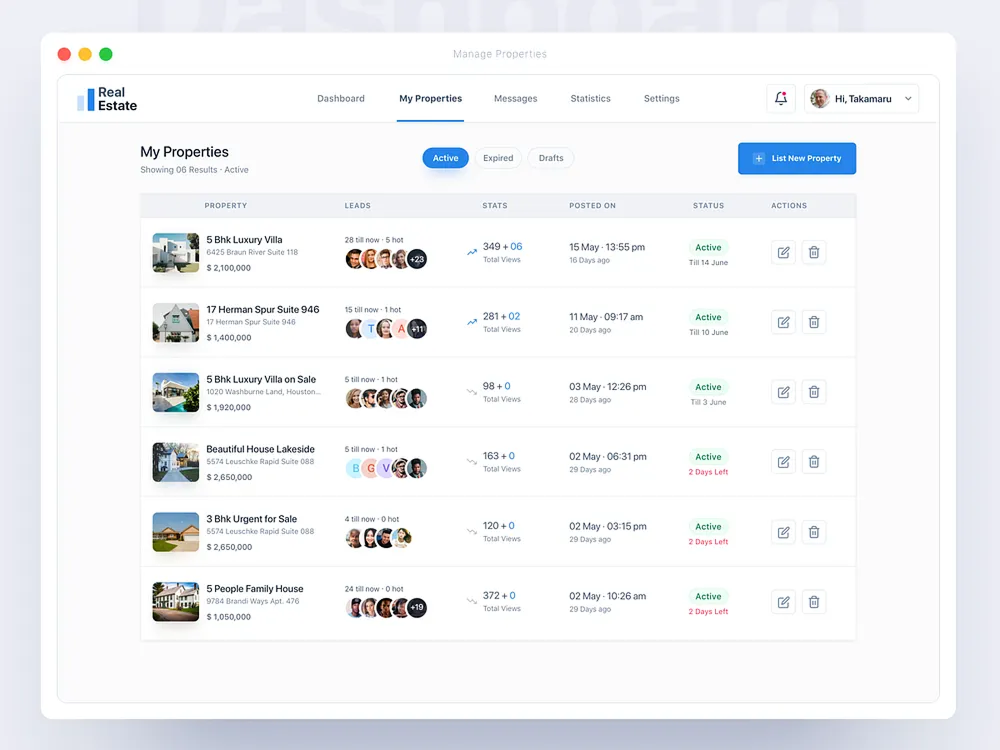Open the Beautiful House Lakeside thumbnail
Viewport: 1000px width, 750px height.
(176, 462)
